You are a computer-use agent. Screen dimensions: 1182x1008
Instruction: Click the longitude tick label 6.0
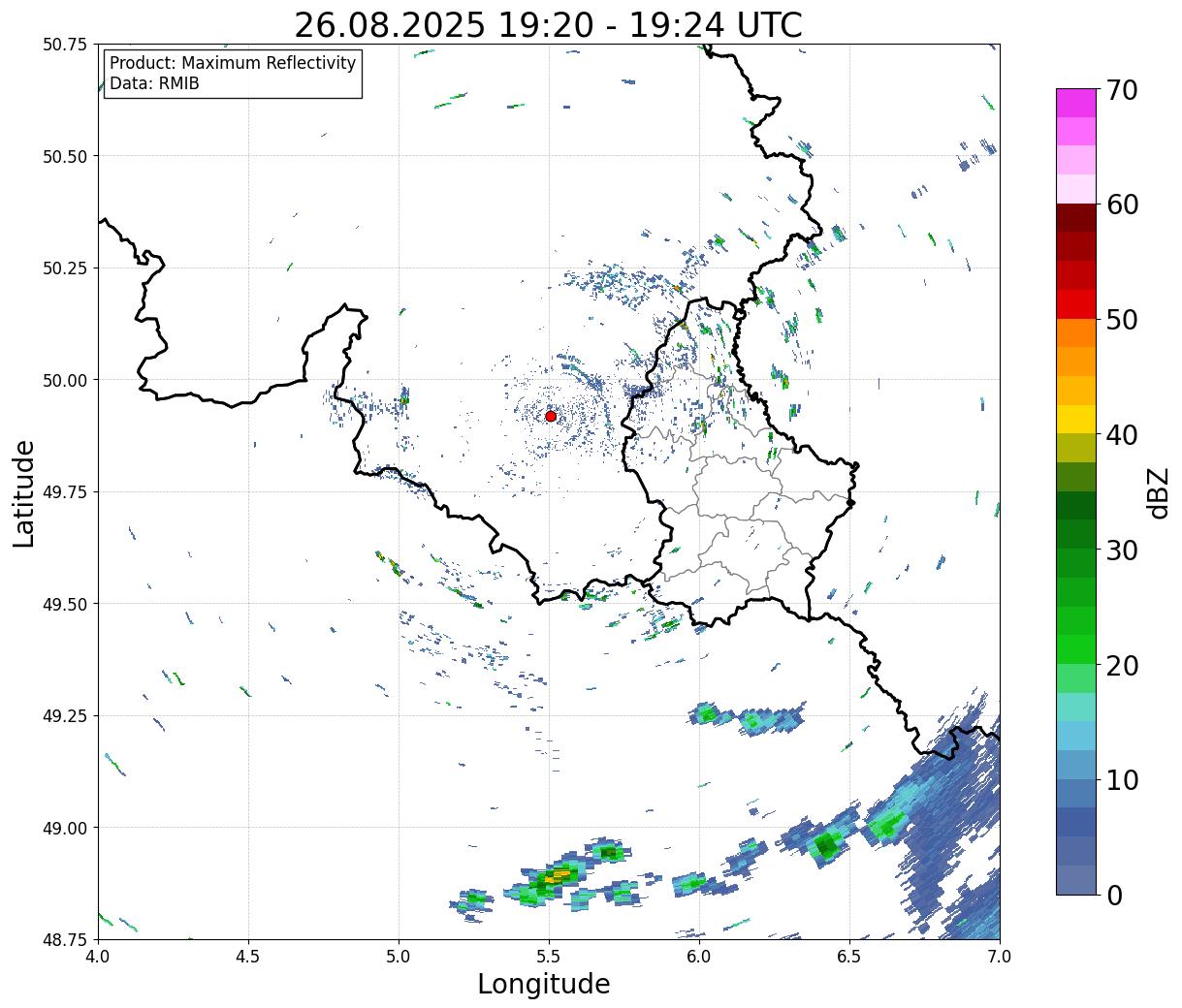click(x=699, y=956)
